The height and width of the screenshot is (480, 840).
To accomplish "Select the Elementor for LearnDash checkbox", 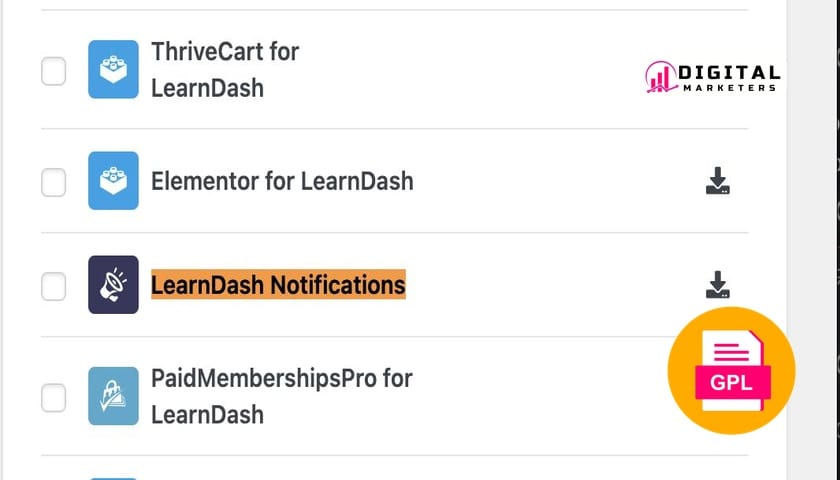I will tap(54, 182).
